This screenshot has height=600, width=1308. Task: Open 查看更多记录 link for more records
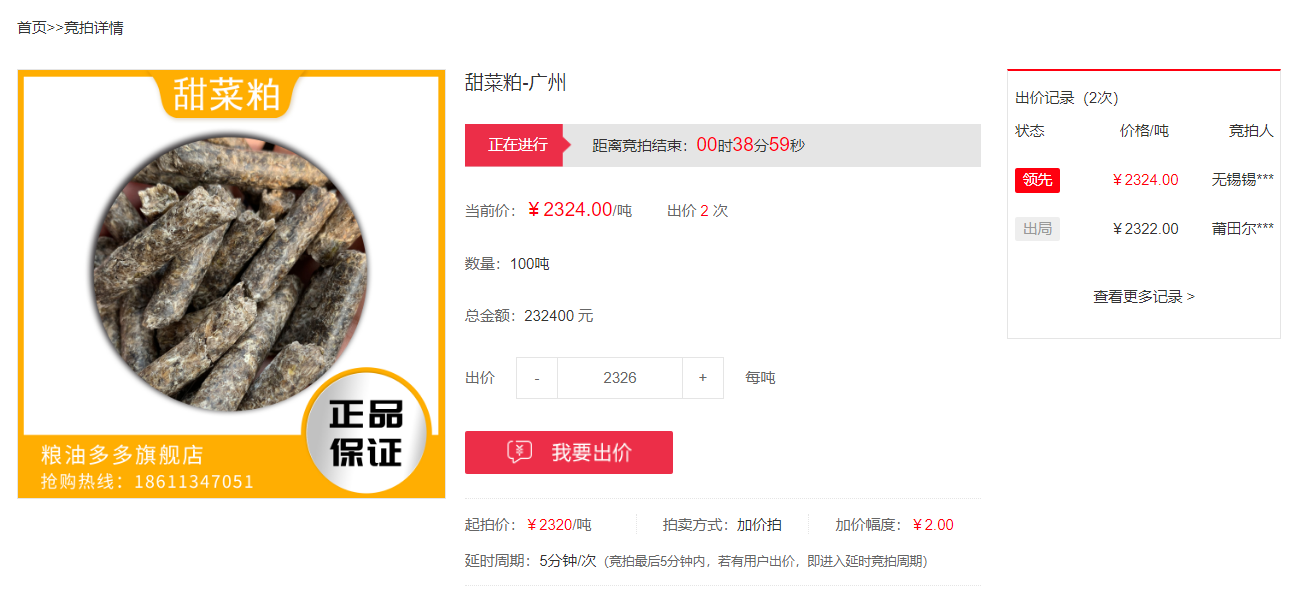(1144, 297)
